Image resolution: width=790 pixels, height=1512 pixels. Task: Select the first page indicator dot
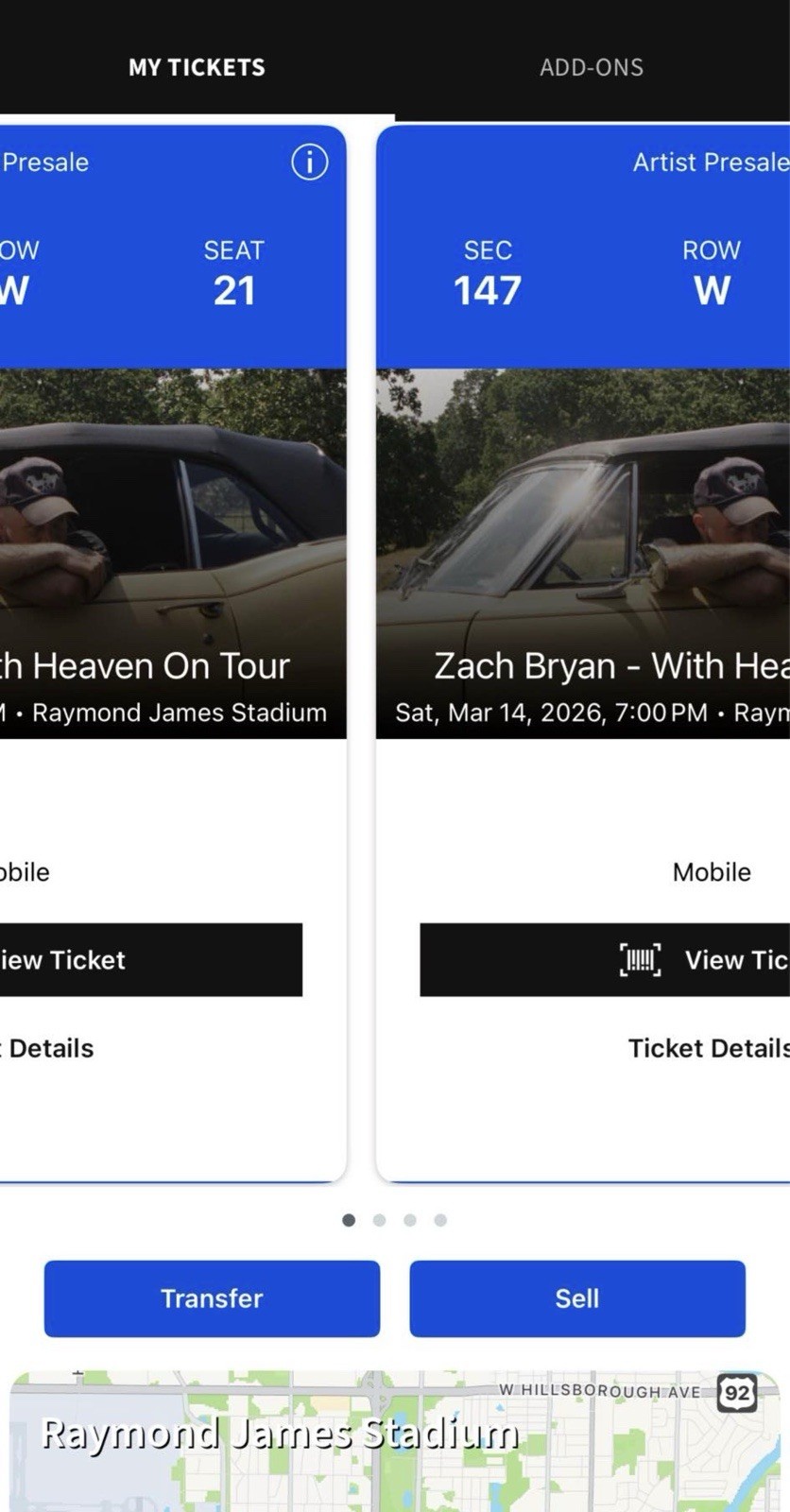(349, 1220)
